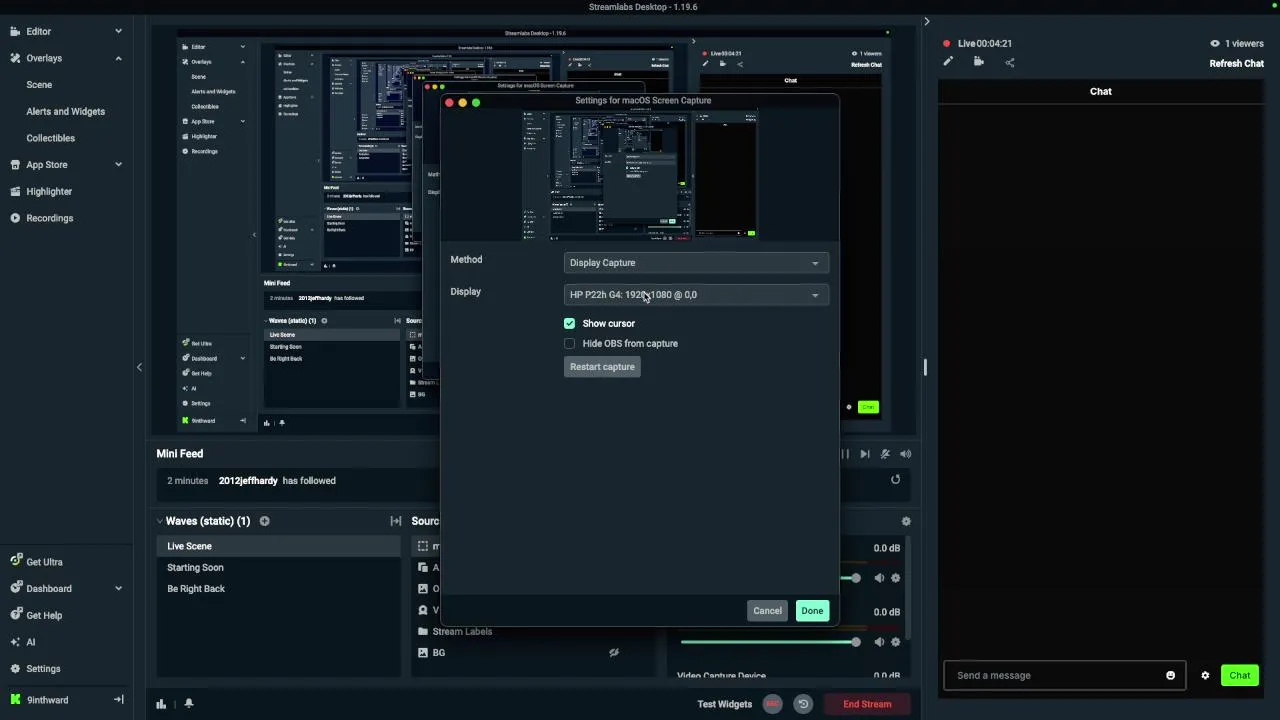This screenshot has height=720, width=1280.
Task: Toggle the mute alerts icon in the Mini Feed
Action: (885, 454)
